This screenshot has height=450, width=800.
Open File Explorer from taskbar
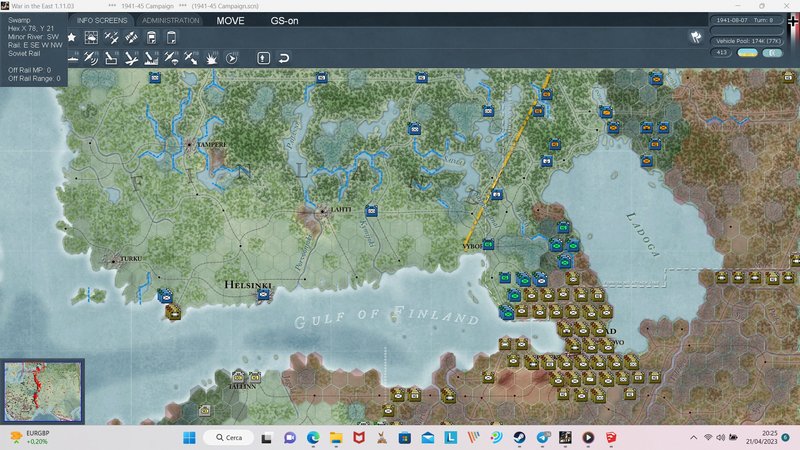(x=336, y=438)
